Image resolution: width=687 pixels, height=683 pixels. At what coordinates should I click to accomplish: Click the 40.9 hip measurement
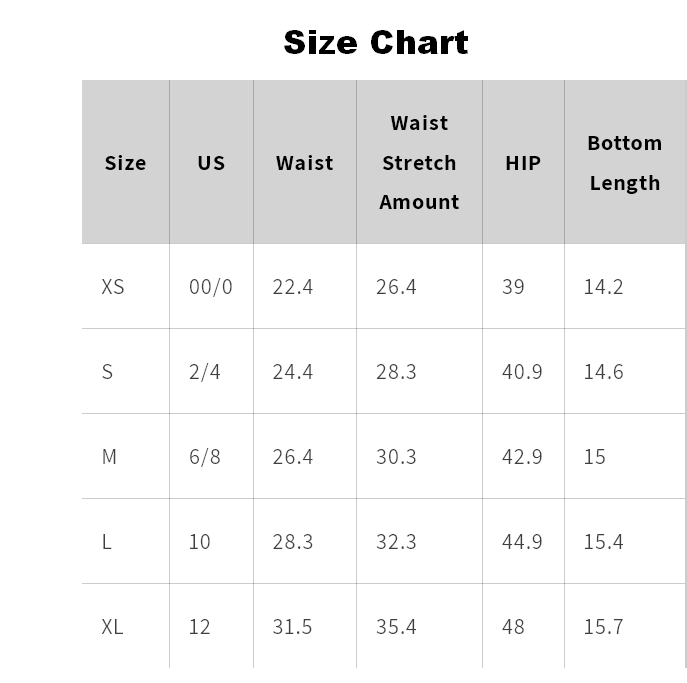(522, 372)
